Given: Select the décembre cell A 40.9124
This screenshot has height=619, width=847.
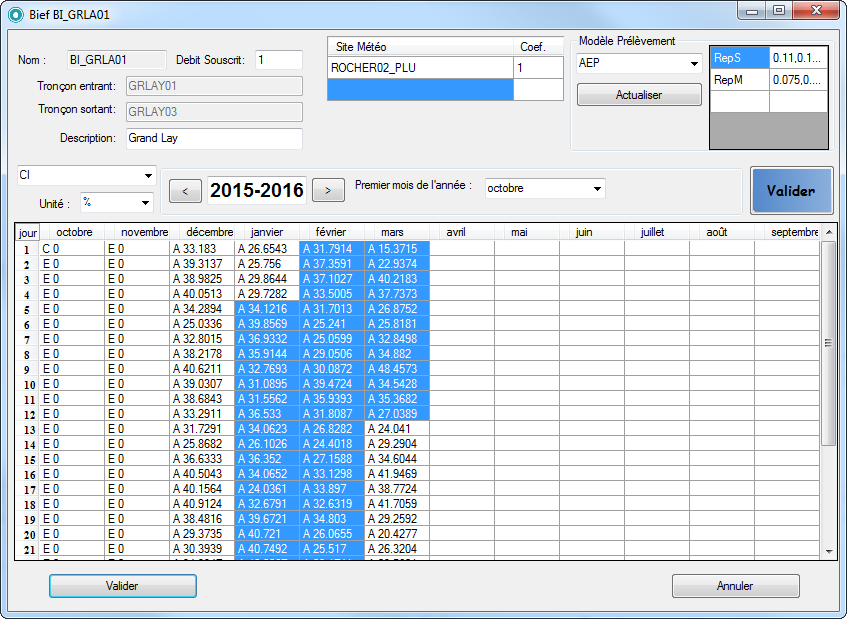Looking at the screenshot, I should 202,504.
